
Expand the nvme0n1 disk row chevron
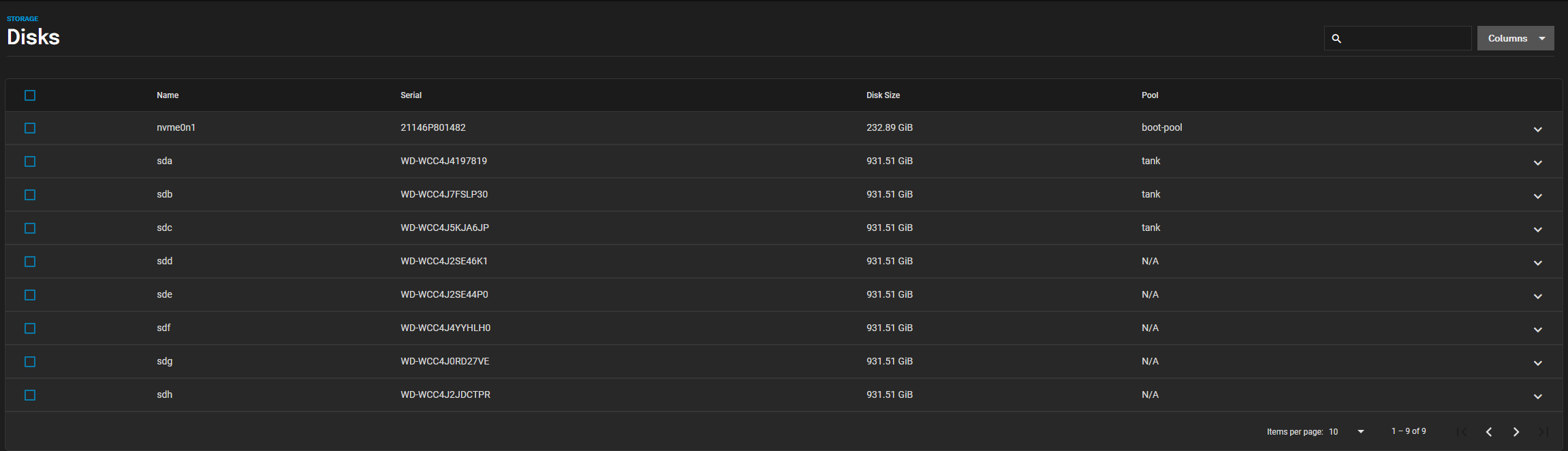[x=1538, y=129]
